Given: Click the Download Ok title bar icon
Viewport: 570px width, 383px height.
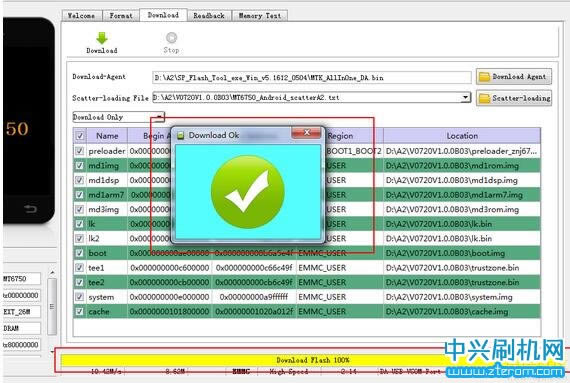Looking at the screenshot, I should (x=180, y=136).
